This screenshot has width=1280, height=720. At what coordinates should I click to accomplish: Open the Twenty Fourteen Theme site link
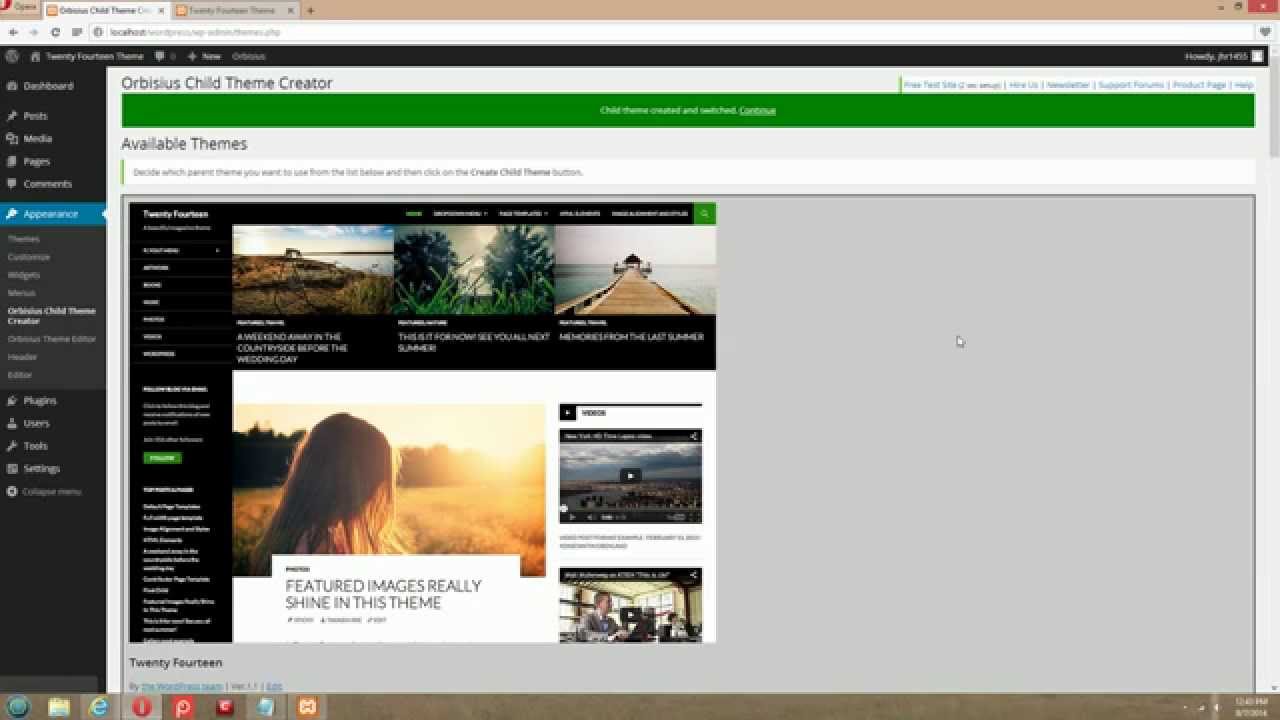[x=87, y=56]
